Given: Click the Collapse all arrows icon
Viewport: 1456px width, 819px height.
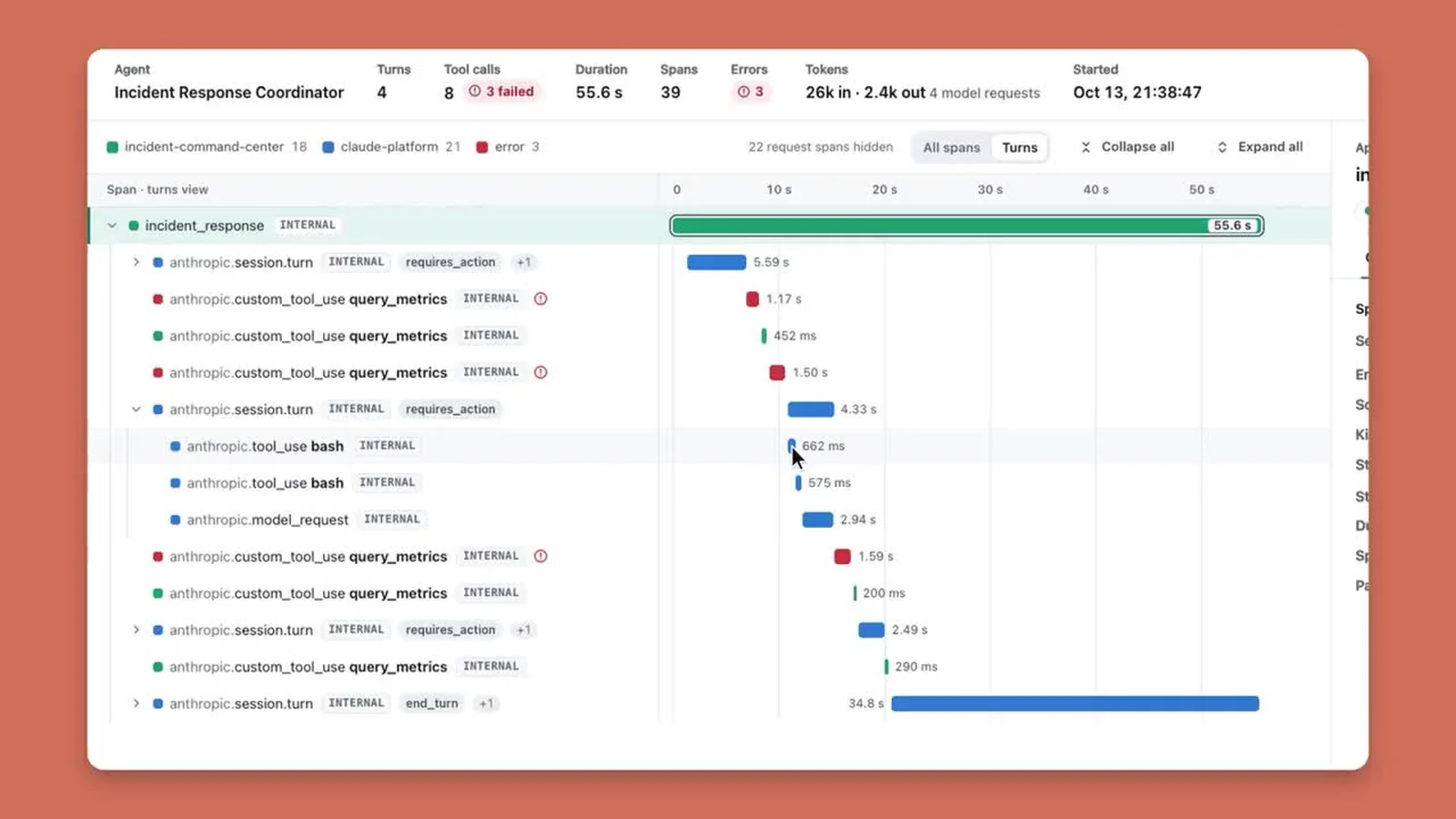Looking at the screenshot, I should pos(1086,147).
